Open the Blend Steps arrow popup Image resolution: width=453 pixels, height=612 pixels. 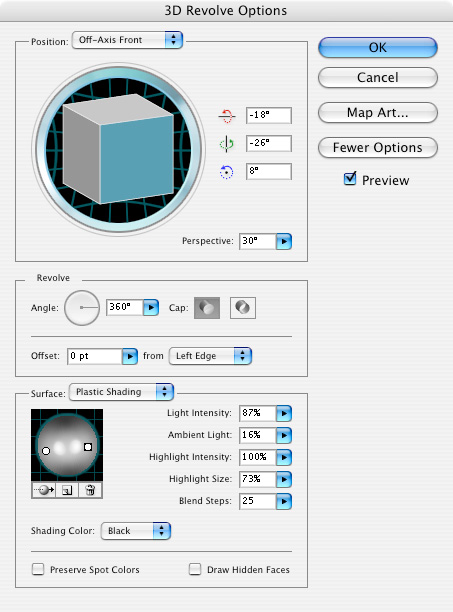[x=284, y=501]
